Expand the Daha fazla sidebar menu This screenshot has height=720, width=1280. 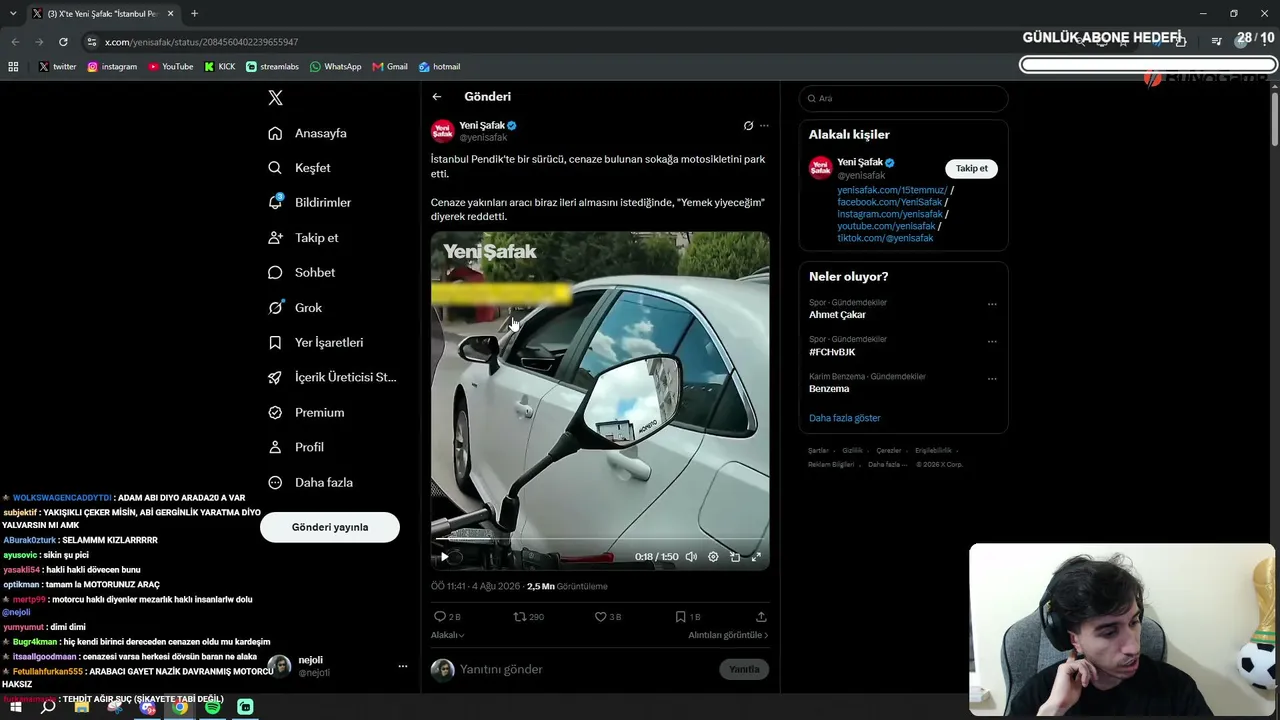(311, 482)
